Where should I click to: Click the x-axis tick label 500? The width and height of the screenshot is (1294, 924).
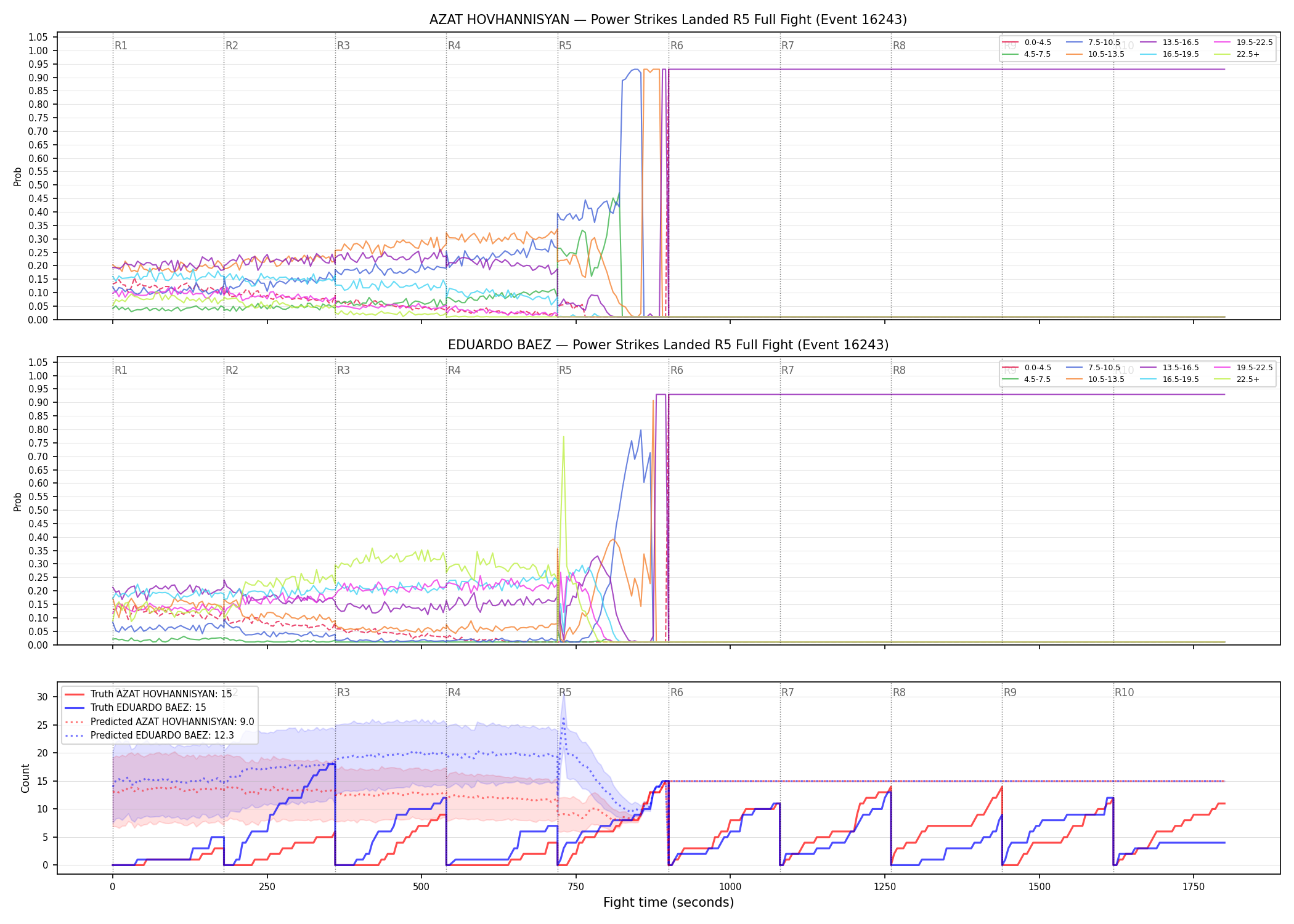421,887
